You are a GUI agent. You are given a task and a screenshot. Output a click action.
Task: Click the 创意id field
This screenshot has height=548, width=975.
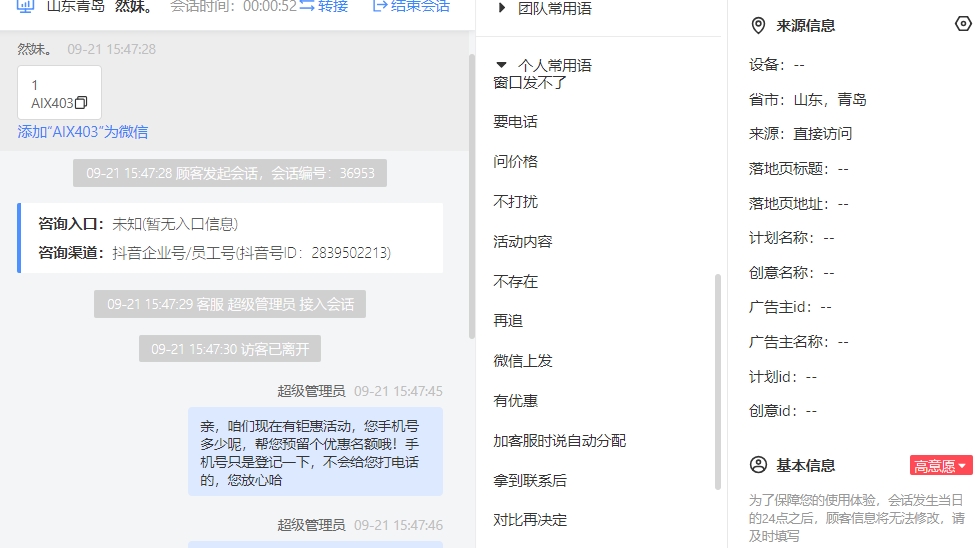click(783, 411)
